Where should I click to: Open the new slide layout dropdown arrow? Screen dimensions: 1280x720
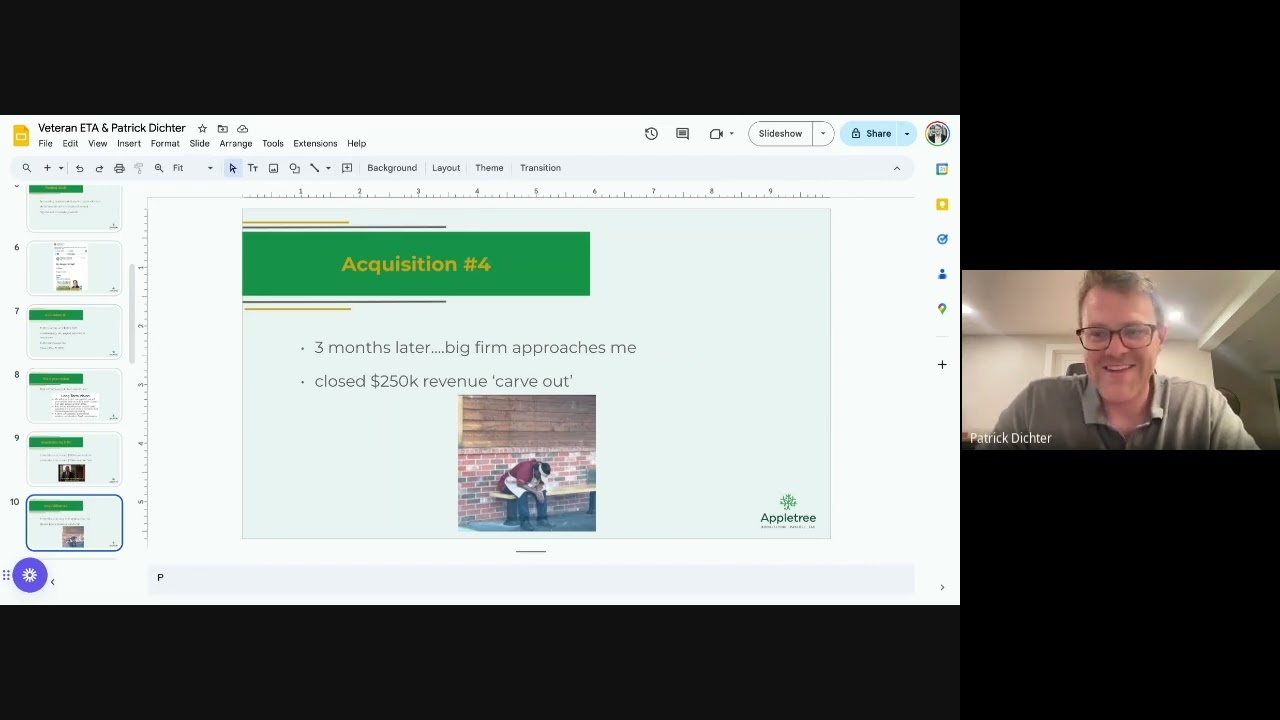point(60,168)
